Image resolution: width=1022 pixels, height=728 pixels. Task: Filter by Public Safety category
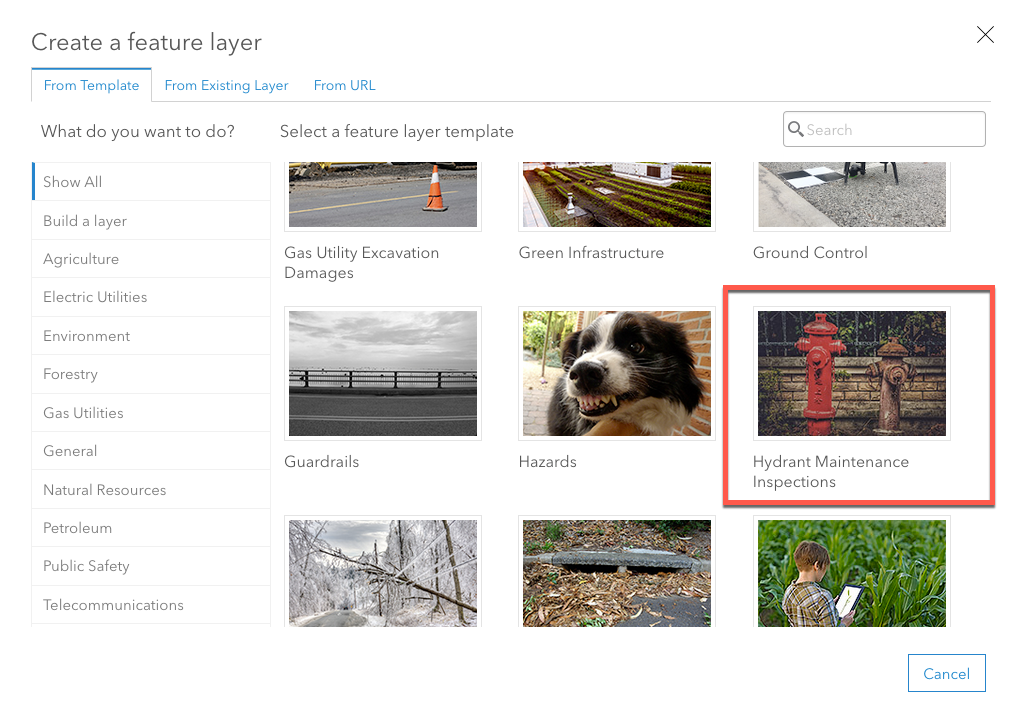pyautogui.click(x=86, y=566)
